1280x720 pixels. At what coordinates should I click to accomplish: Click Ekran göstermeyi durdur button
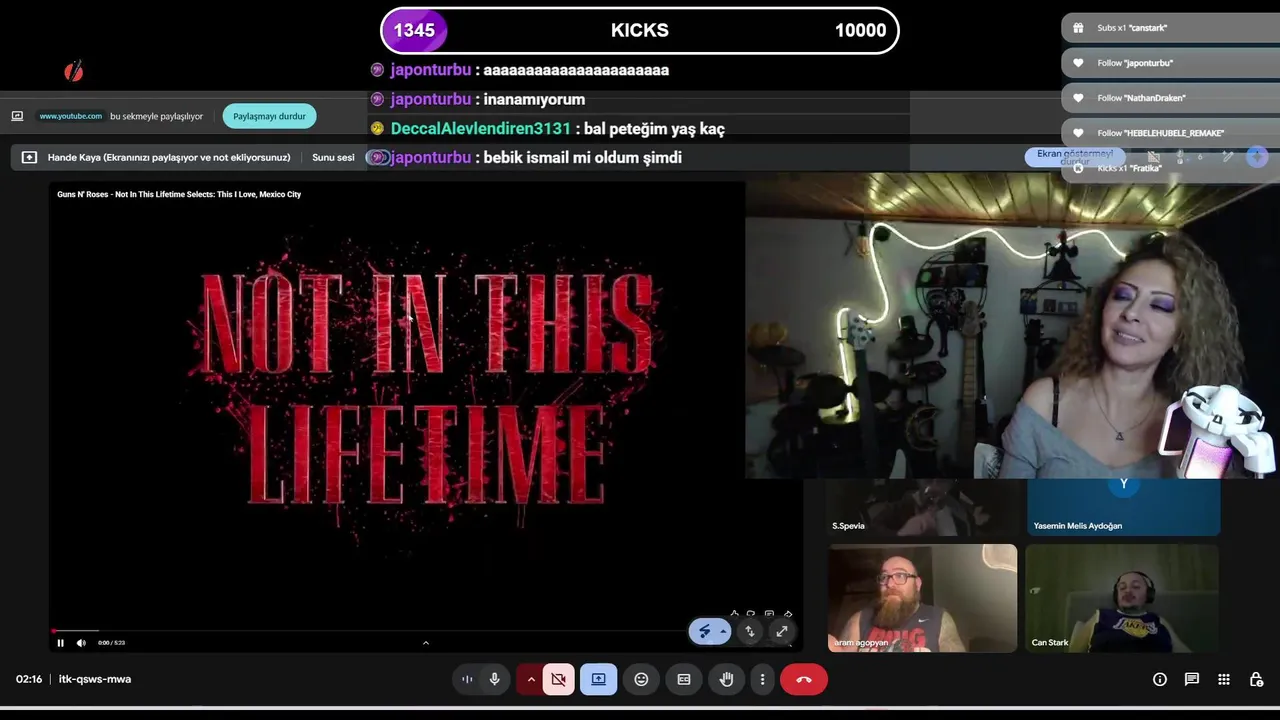[x=1075, y=157]
